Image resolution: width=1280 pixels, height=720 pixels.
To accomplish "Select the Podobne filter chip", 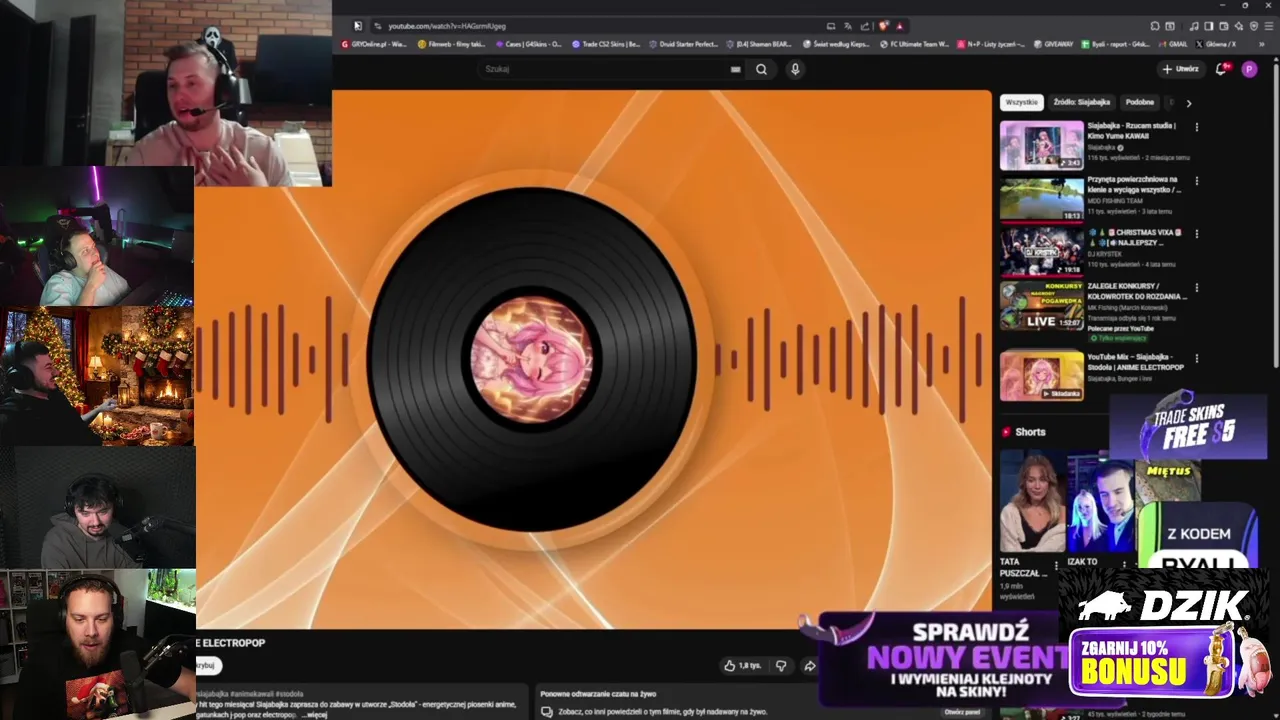I will pos(1140,102).
